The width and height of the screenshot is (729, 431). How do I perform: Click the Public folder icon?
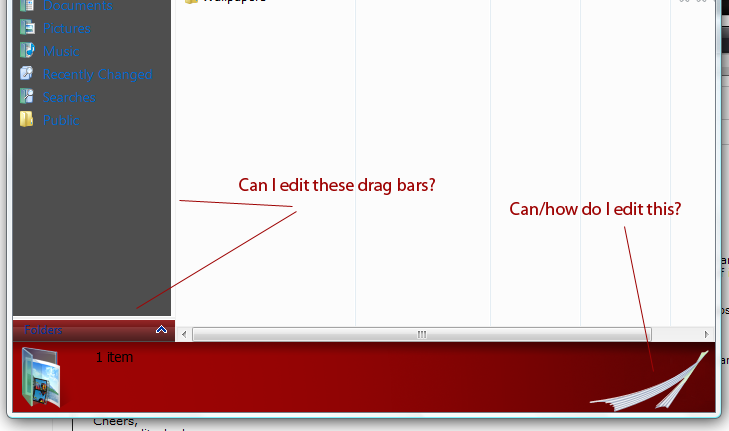click(27, 119)
